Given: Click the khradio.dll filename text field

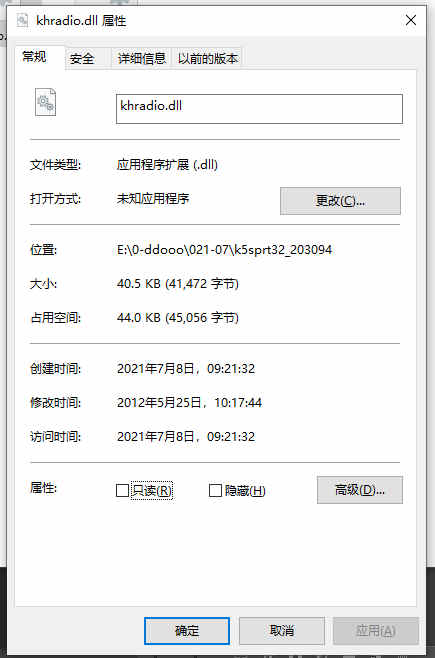Looking at the screenshot, I should [259, 109].
